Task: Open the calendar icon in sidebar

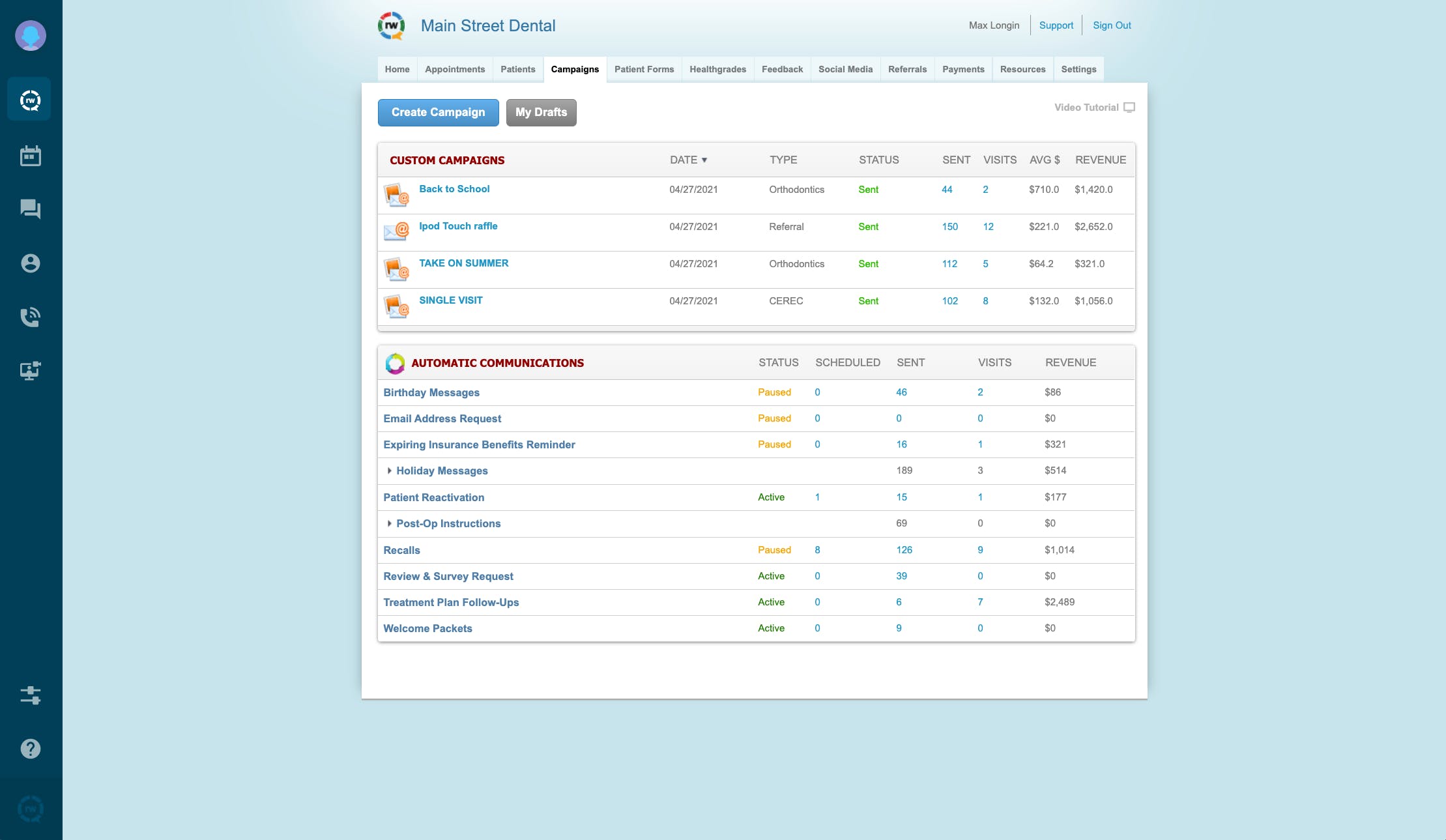Action: click(x=31, y=156)
